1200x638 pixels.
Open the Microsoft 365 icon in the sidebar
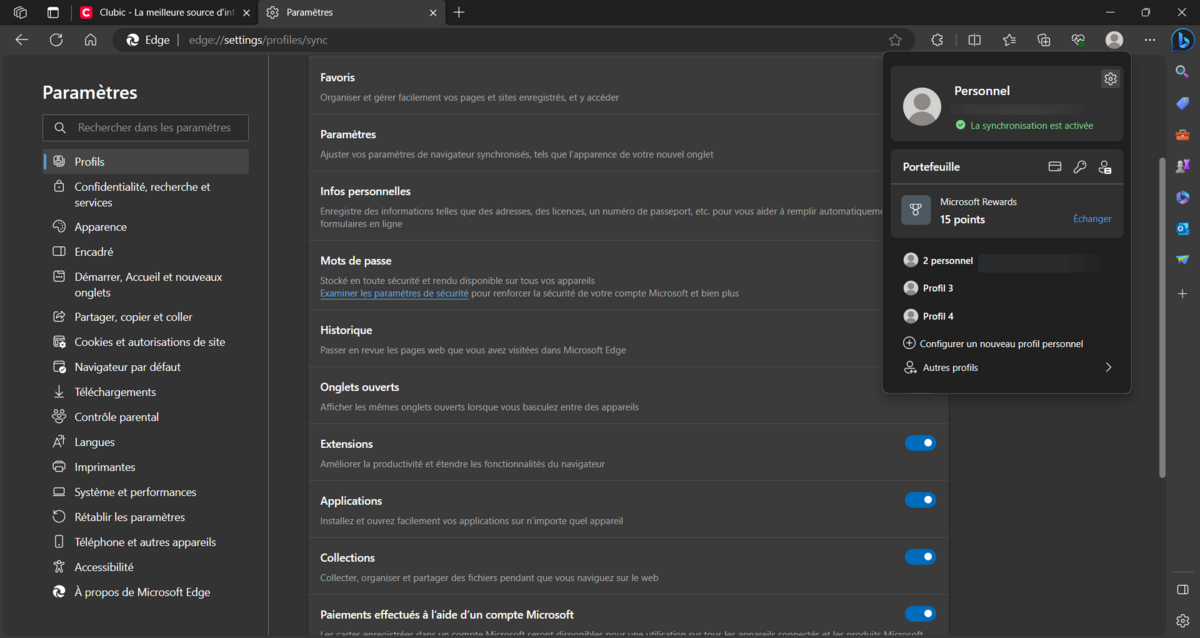[x=1182, y=197]
